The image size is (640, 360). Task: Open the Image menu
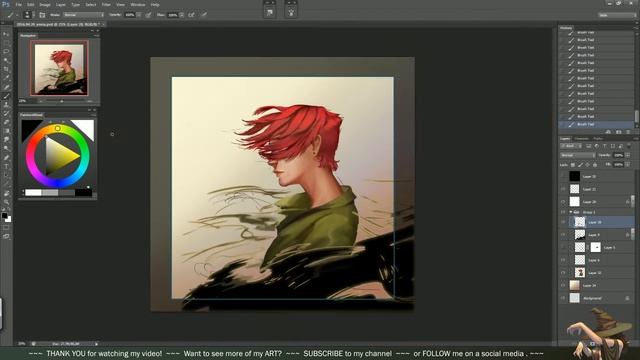(x=45, y=4)
